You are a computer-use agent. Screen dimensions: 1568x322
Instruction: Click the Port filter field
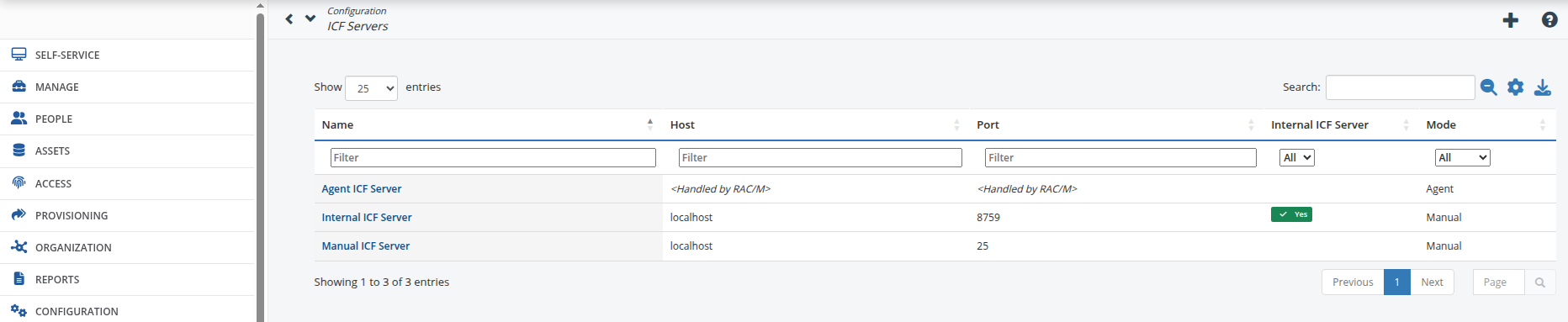(1120, 157)
